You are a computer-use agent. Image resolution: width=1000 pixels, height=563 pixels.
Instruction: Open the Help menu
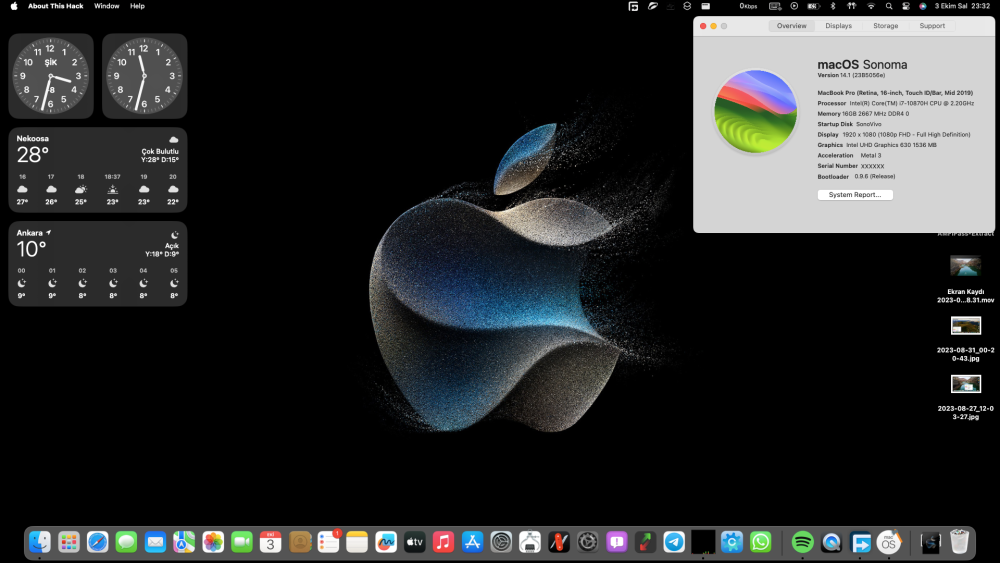137,6
